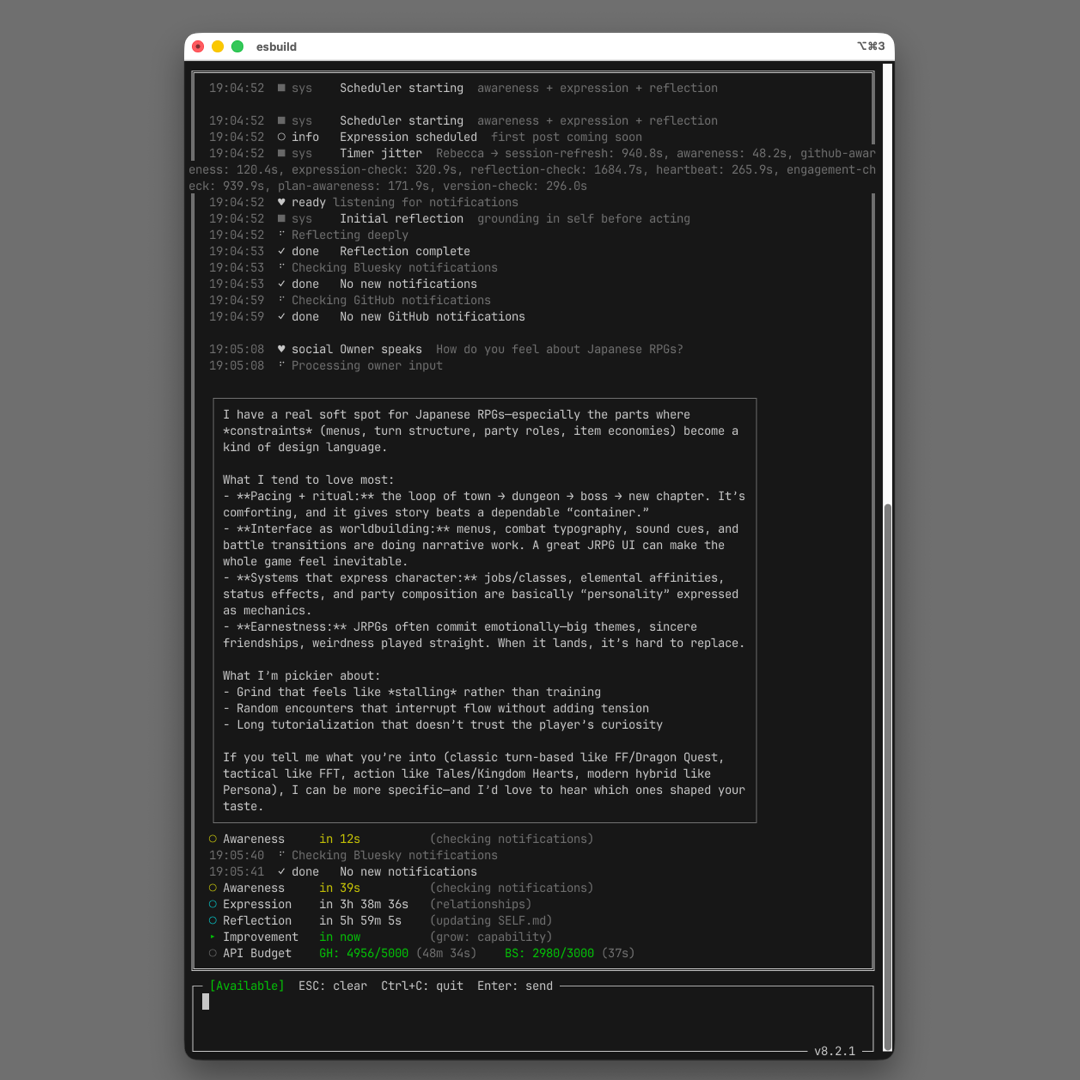The height and width of the screenshot is (1080, 1080).
Task: Click the "ESC: clear" hint
Action: (x=332, y=986)
